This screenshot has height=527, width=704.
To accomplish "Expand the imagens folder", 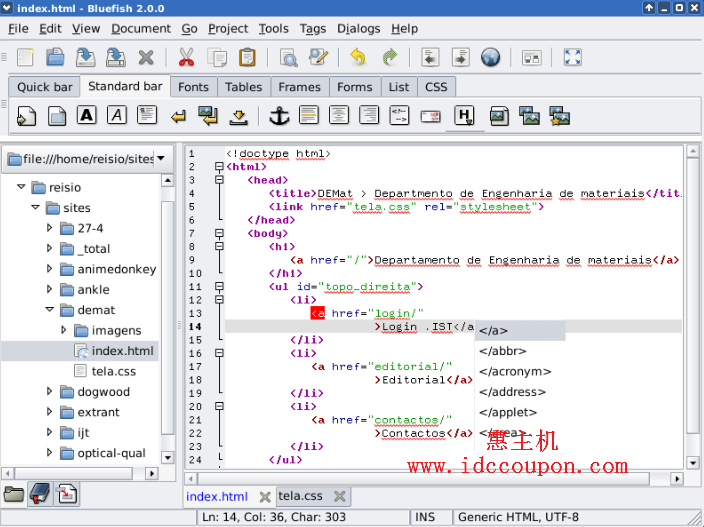I will tap(64, 330).
